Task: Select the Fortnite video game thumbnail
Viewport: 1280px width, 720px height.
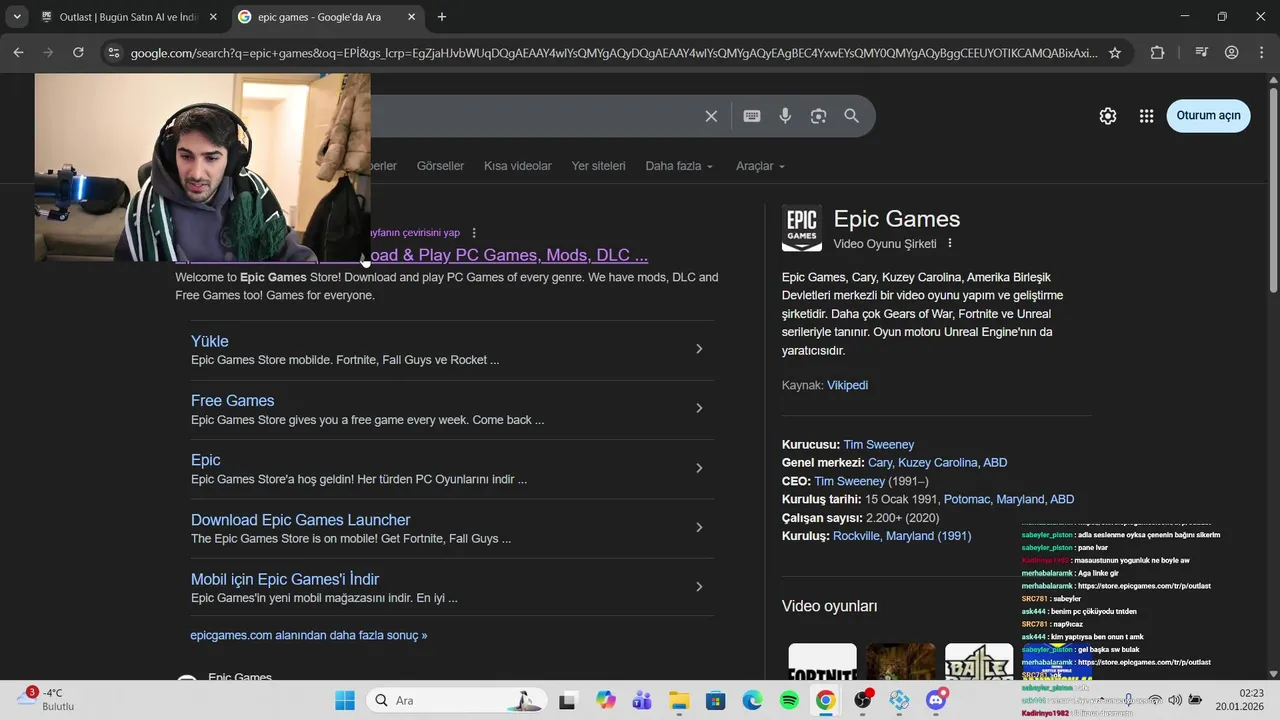Action: click(822, 662)
